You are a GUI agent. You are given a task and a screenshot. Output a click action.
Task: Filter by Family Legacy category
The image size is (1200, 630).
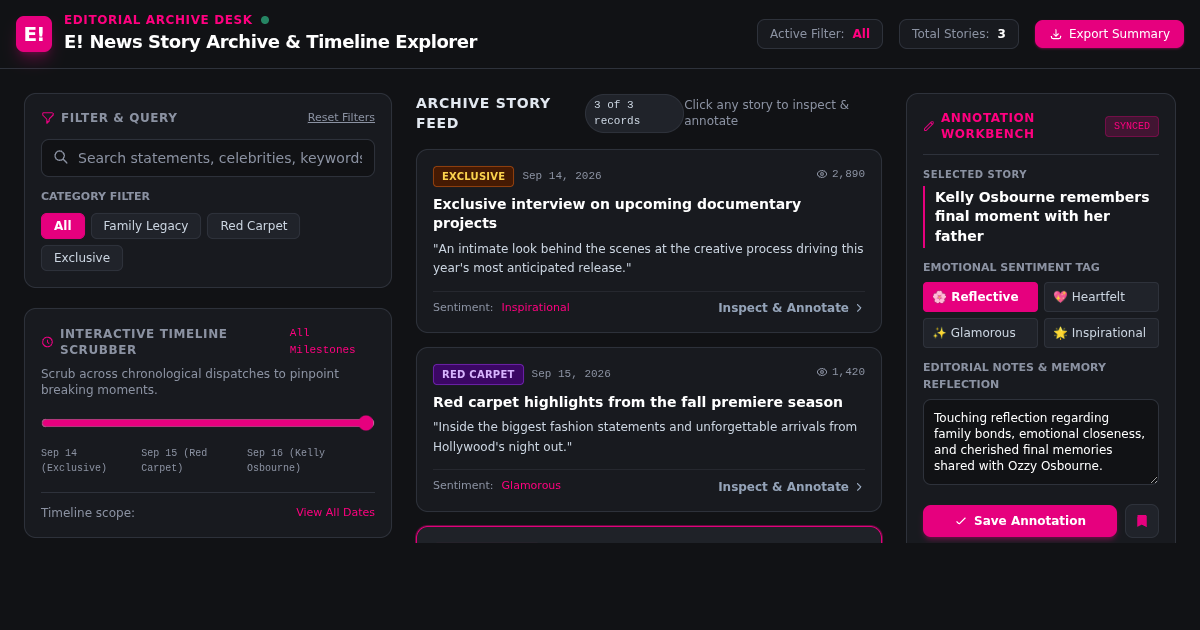click(146, 226)
